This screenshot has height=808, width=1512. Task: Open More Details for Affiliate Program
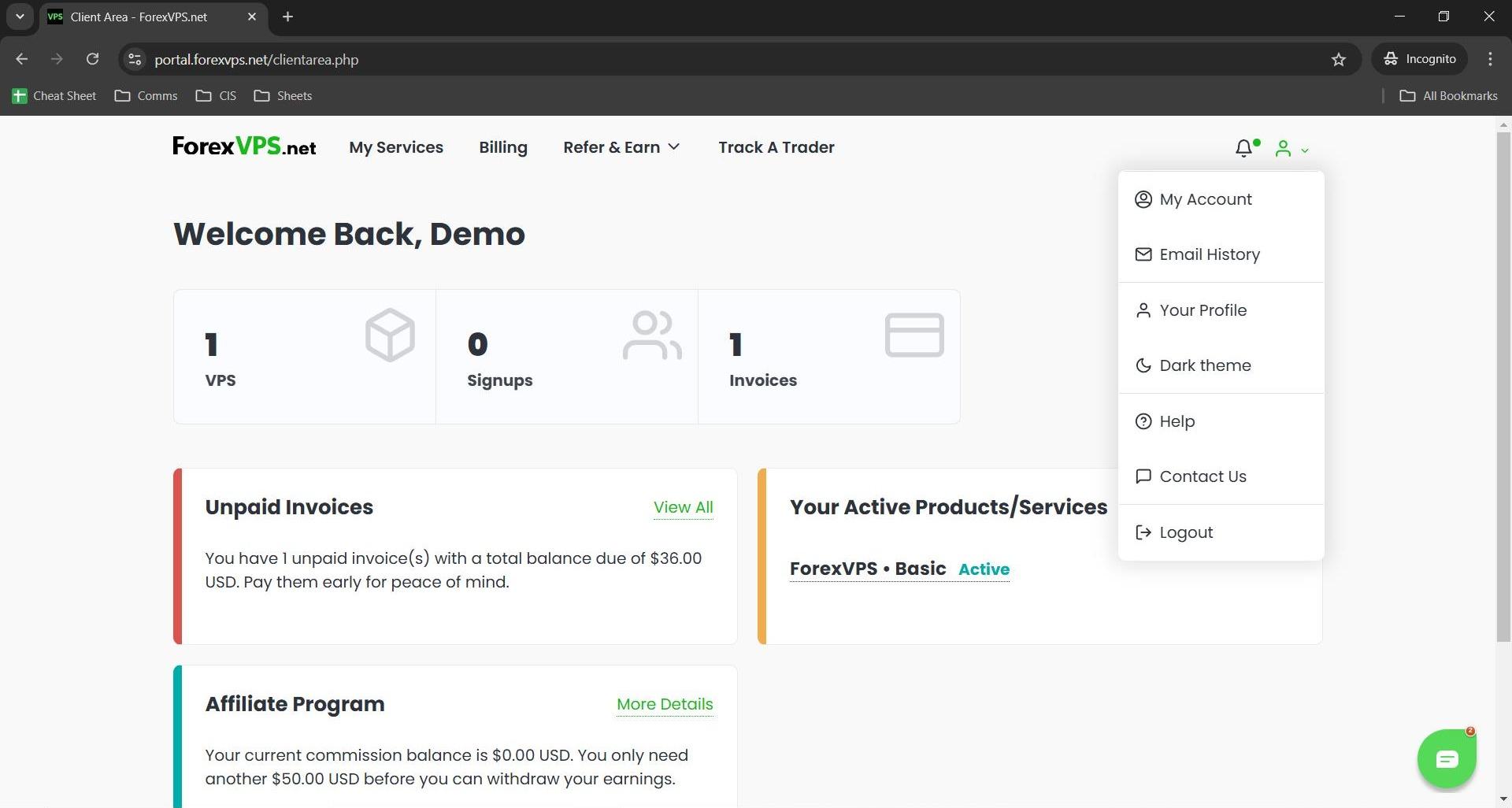tap(665, 705)
